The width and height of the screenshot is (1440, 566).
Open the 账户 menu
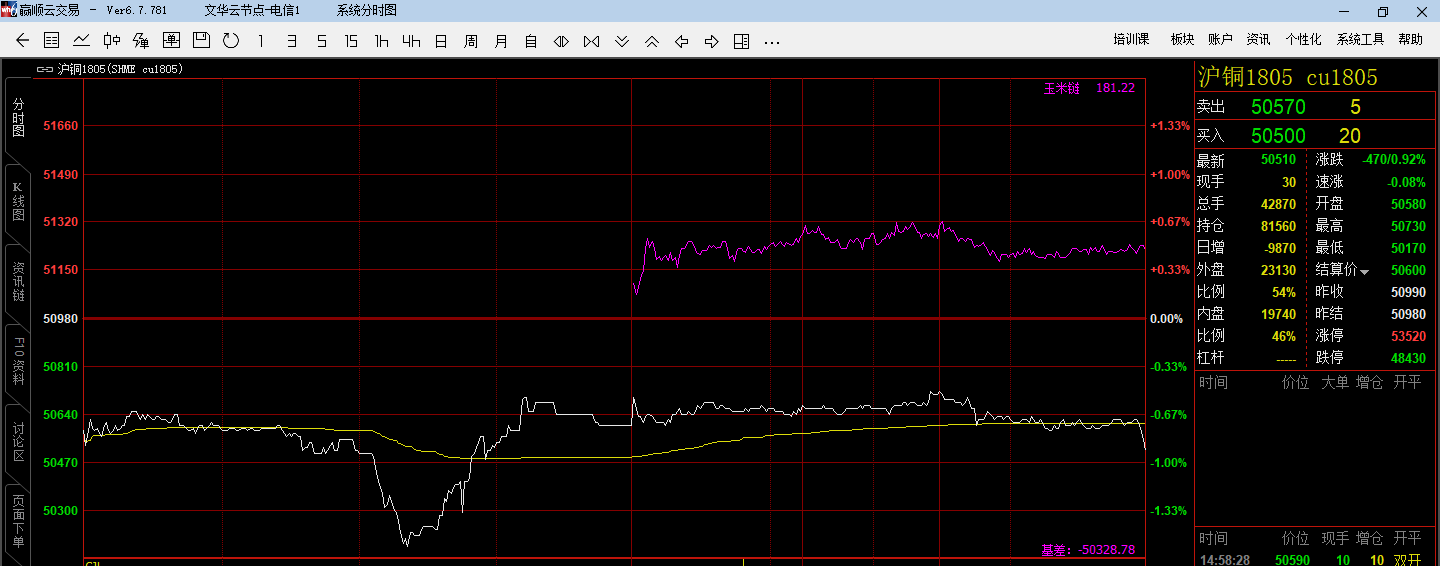(1220, 39)
